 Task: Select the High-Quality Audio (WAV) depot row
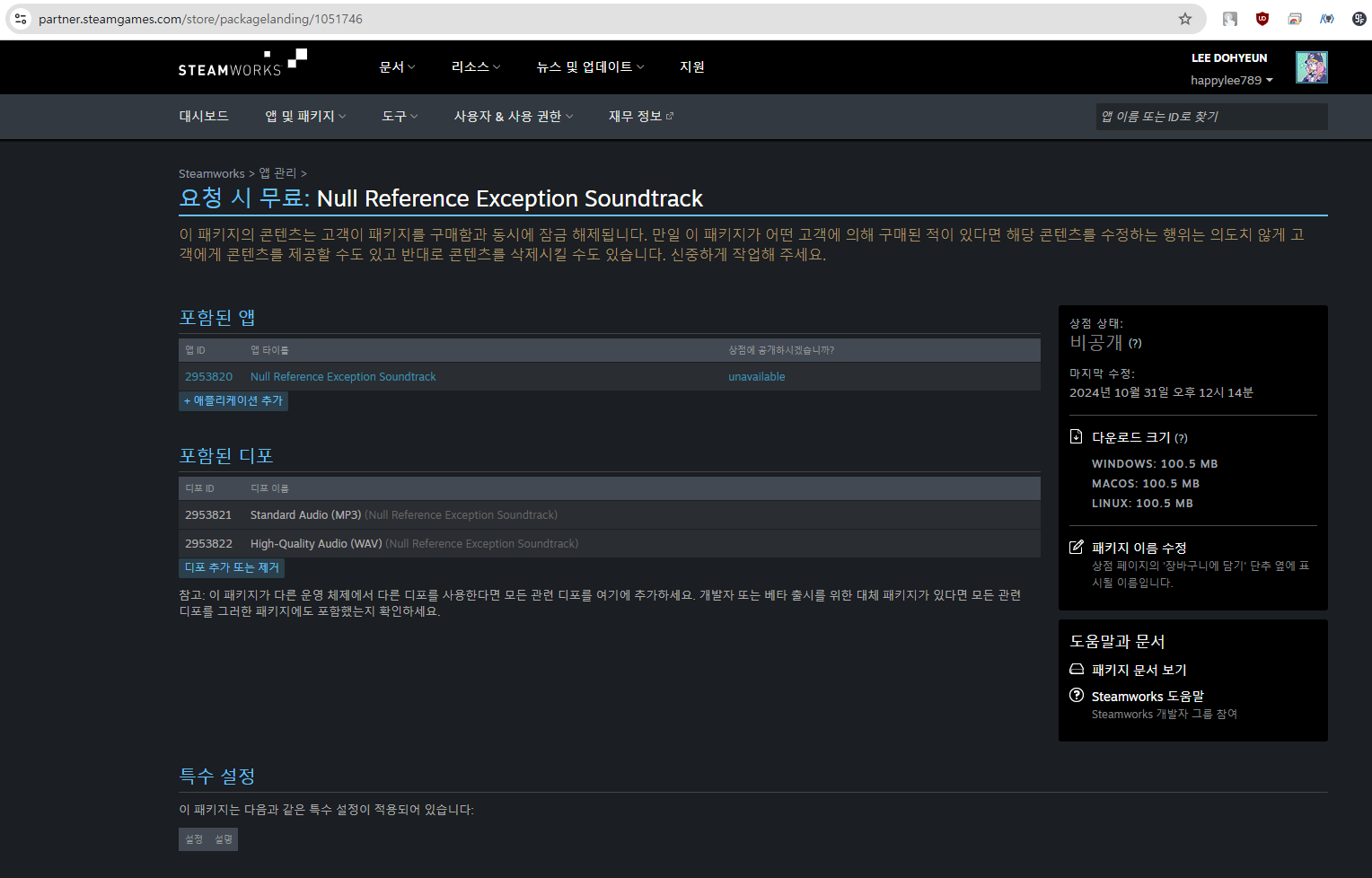click(610, 544)
